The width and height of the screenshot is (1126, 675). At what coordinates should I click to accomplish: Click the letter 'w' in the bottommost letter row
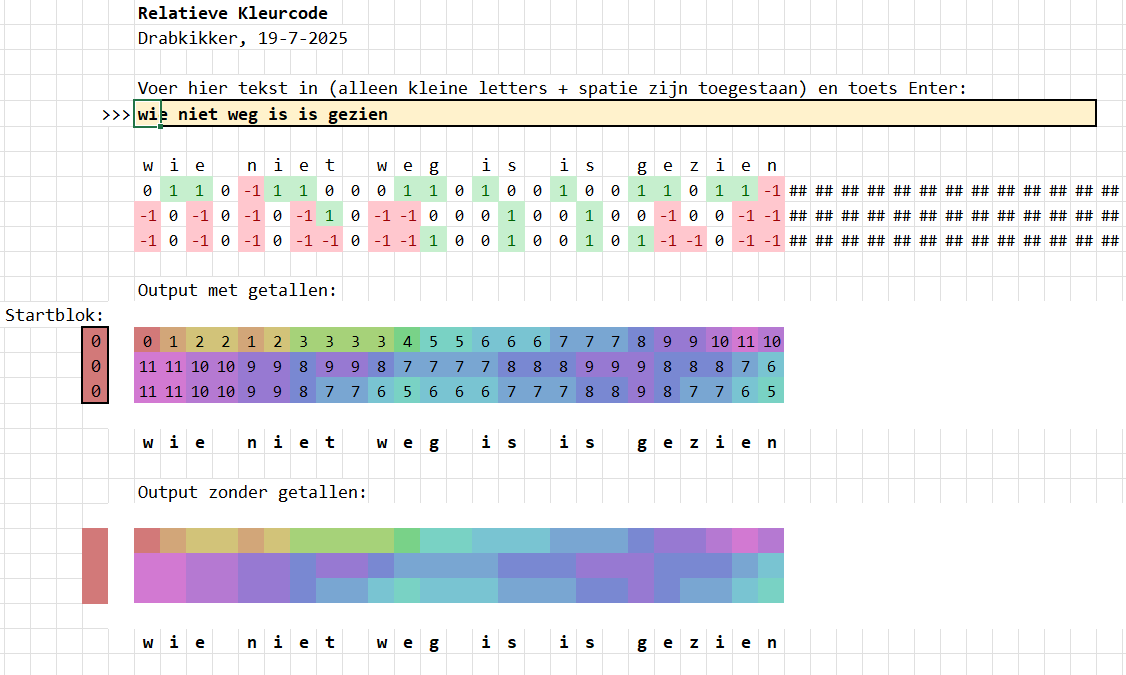click(x=147, y=642)
